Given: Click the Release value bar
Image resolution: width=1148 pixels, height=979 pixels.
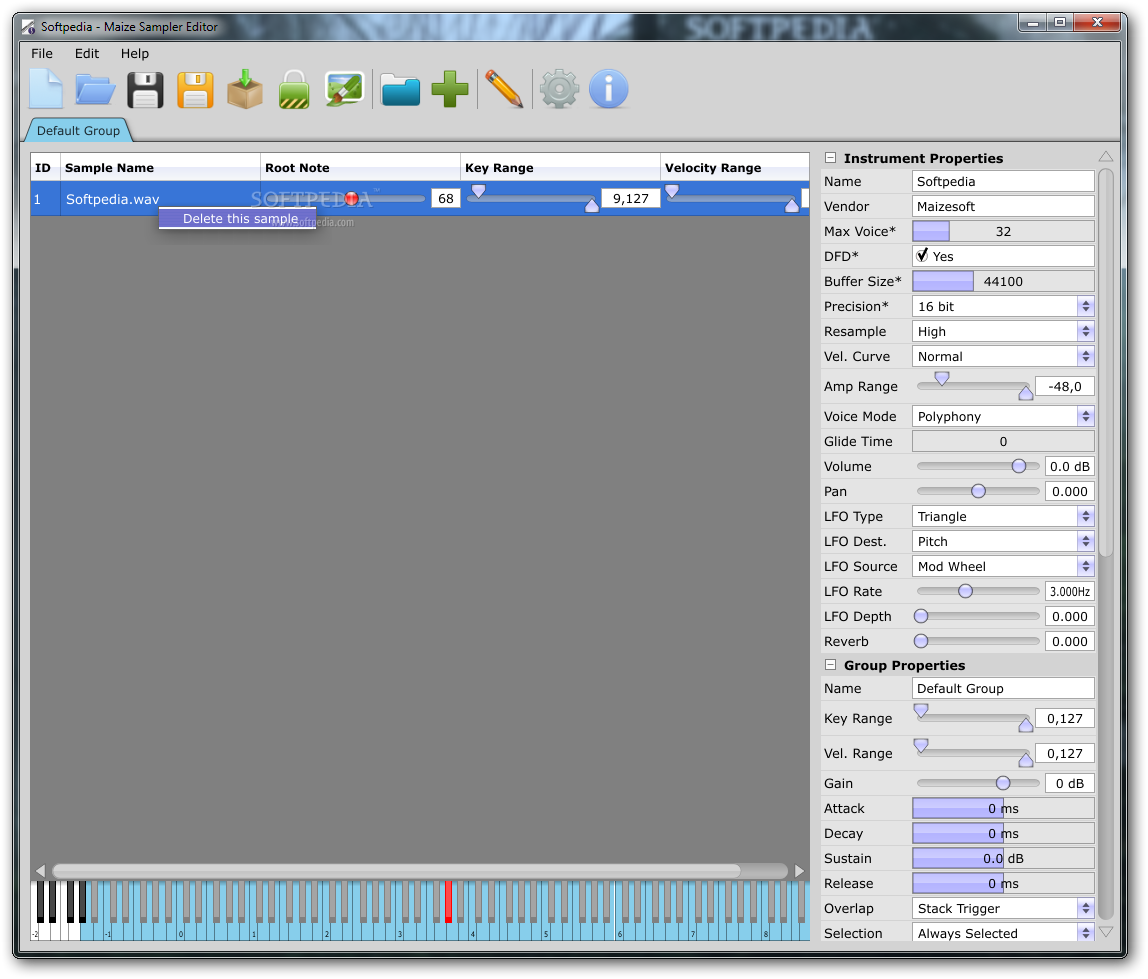Looking at the screenshot, I should [x=1003, y=883].
